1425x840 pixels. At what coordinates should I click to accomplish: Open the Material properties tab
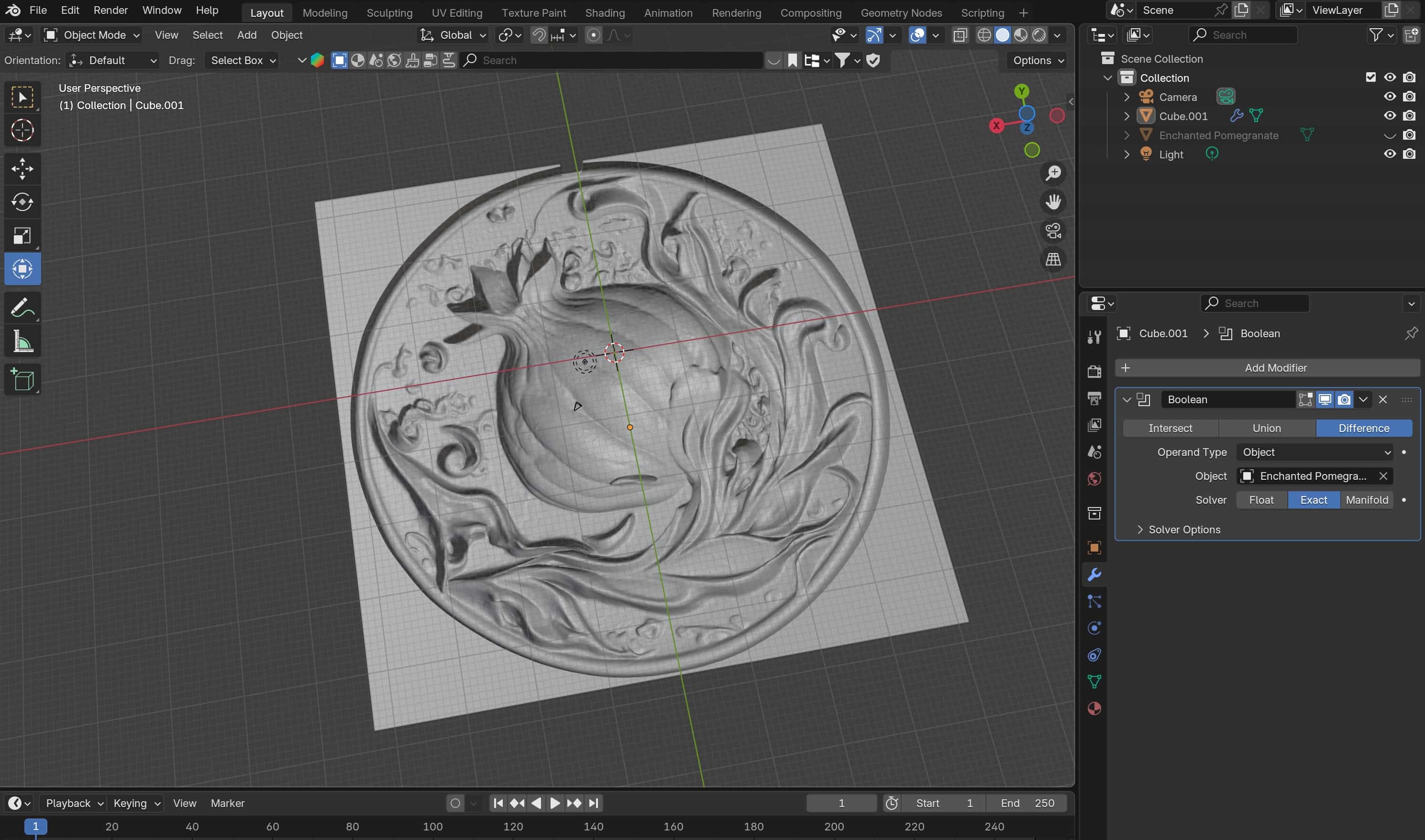(x=1094, y=708)
